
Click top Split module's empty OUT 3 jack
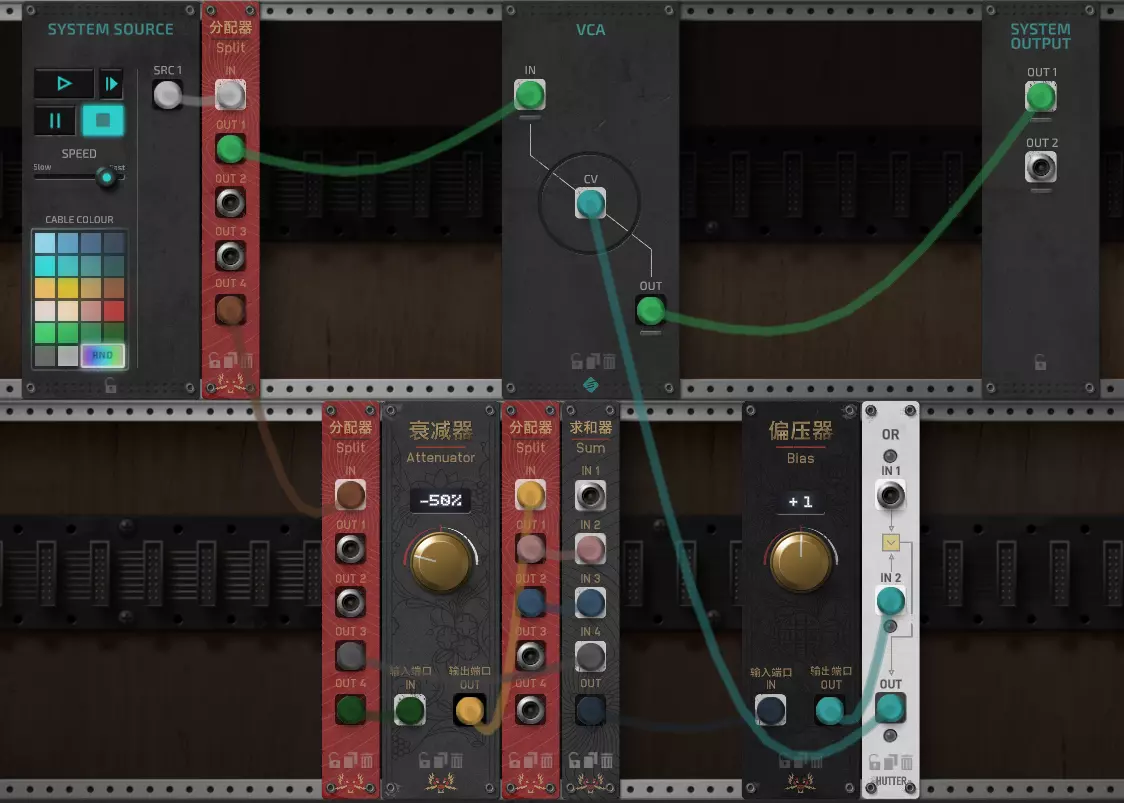[230, 256]
